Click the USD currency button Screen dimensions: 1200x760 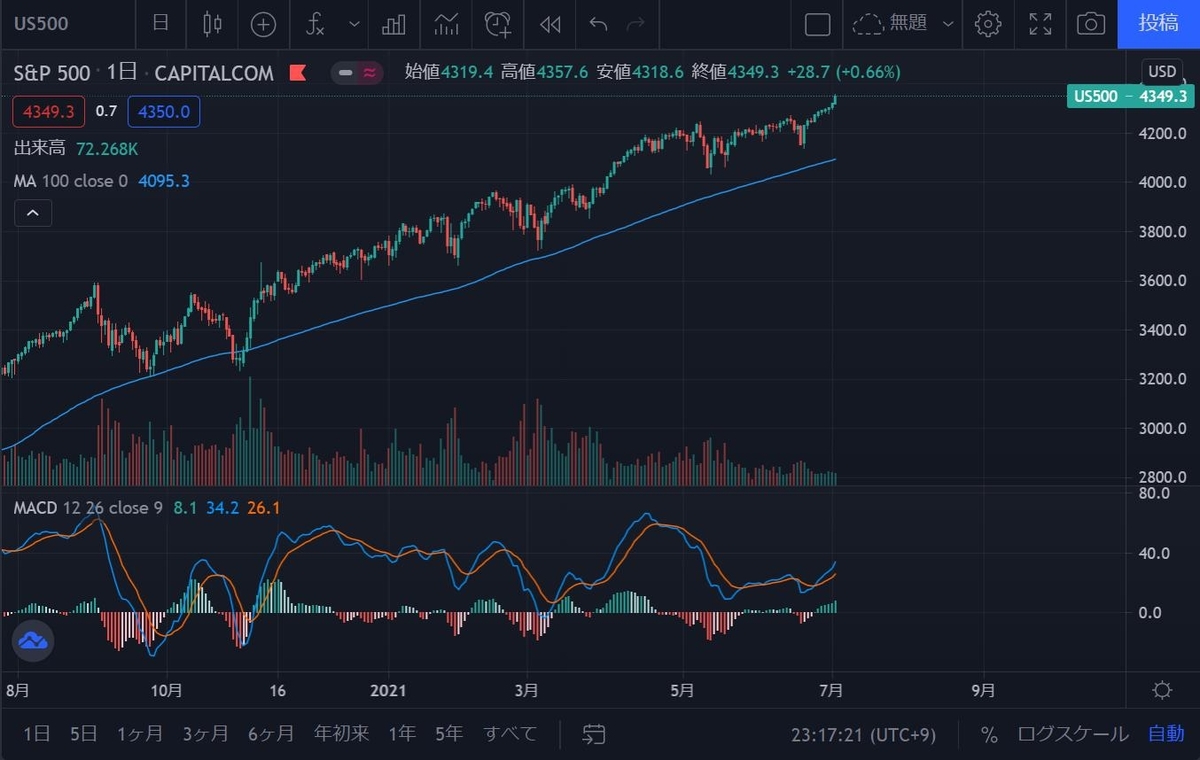pos(1162,72)
